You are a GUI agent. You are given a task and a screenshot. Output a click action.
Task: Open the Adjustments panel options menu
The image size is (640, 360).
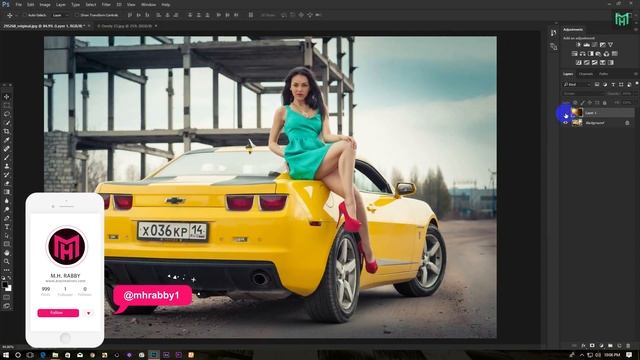pos(636,29)
